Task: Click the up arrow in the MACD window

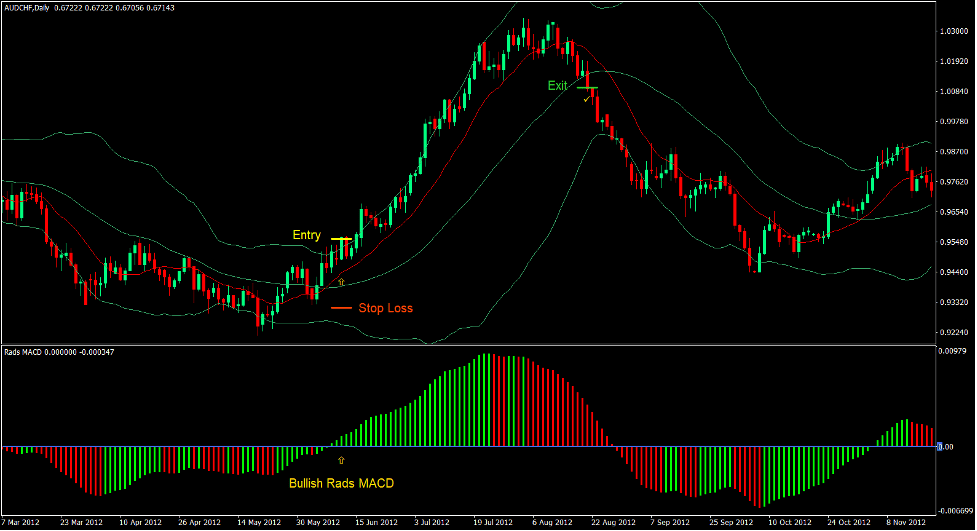Action: click(341, 459)
